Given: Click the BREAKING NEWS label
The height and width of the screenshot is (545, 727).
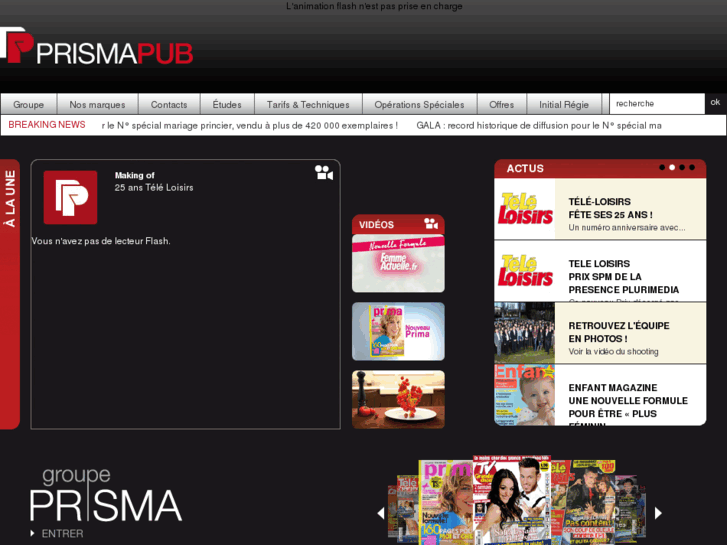Looking at the screenshot, I should pos(47,125).
